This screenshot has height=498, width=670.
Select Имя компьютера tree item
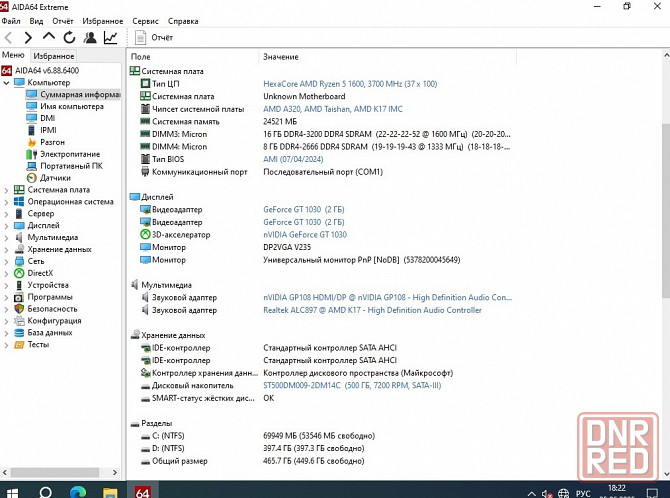(65, 106)
